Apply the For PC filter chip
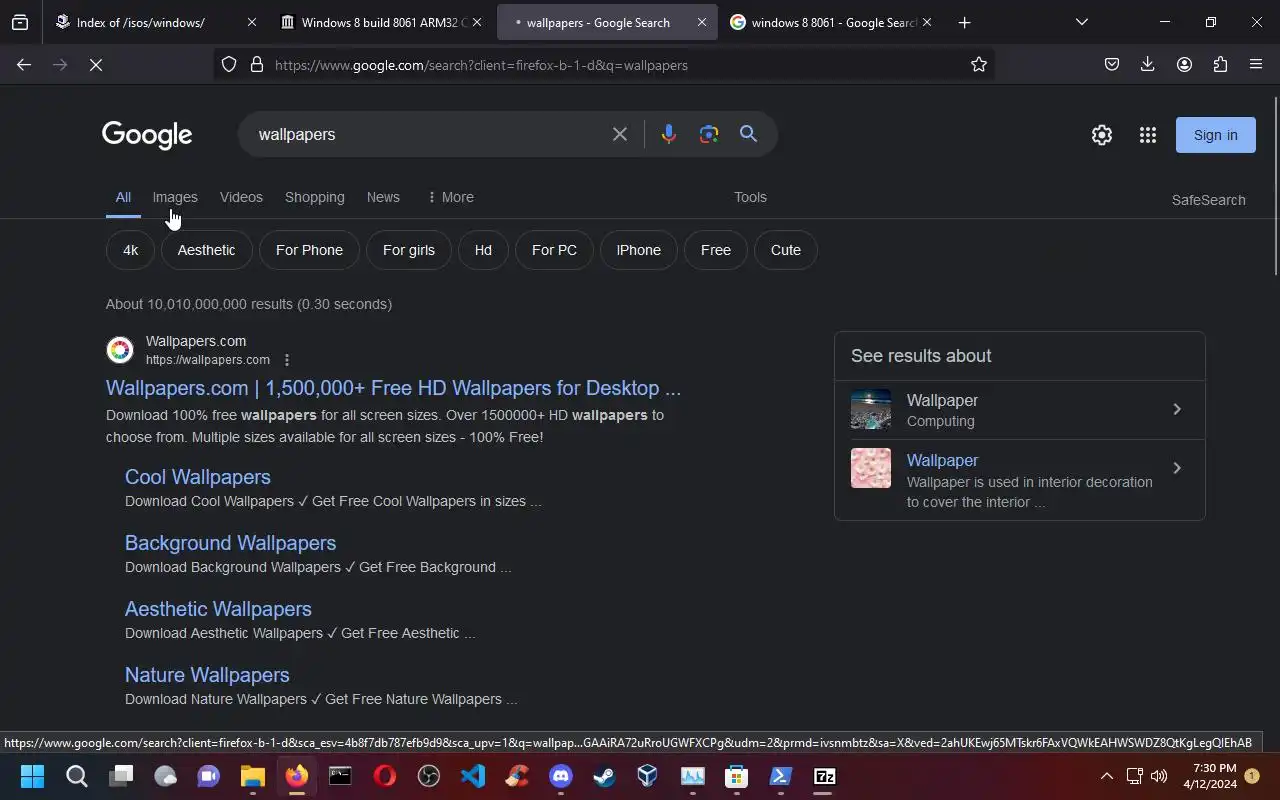Screen dimensions: 1280x800 [554, 250]
